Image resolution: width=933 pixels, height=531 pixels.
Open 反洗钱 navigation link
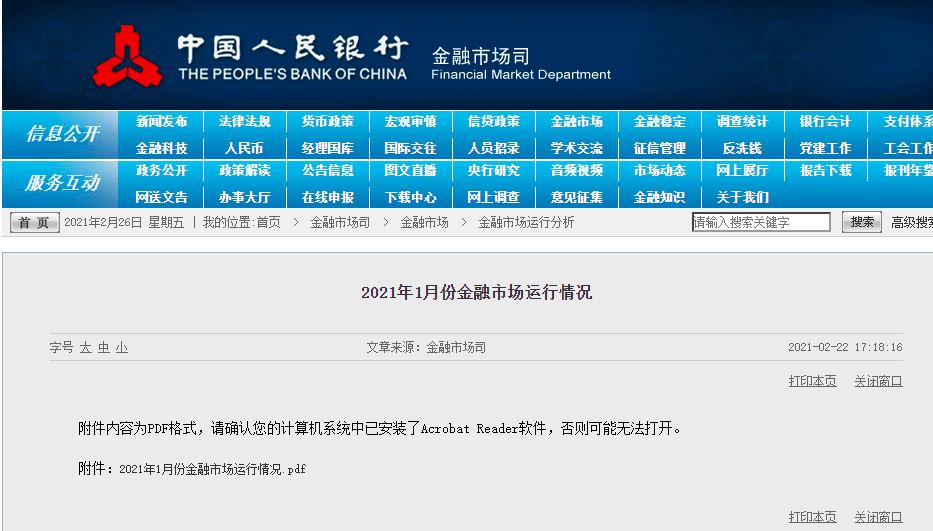743,148
